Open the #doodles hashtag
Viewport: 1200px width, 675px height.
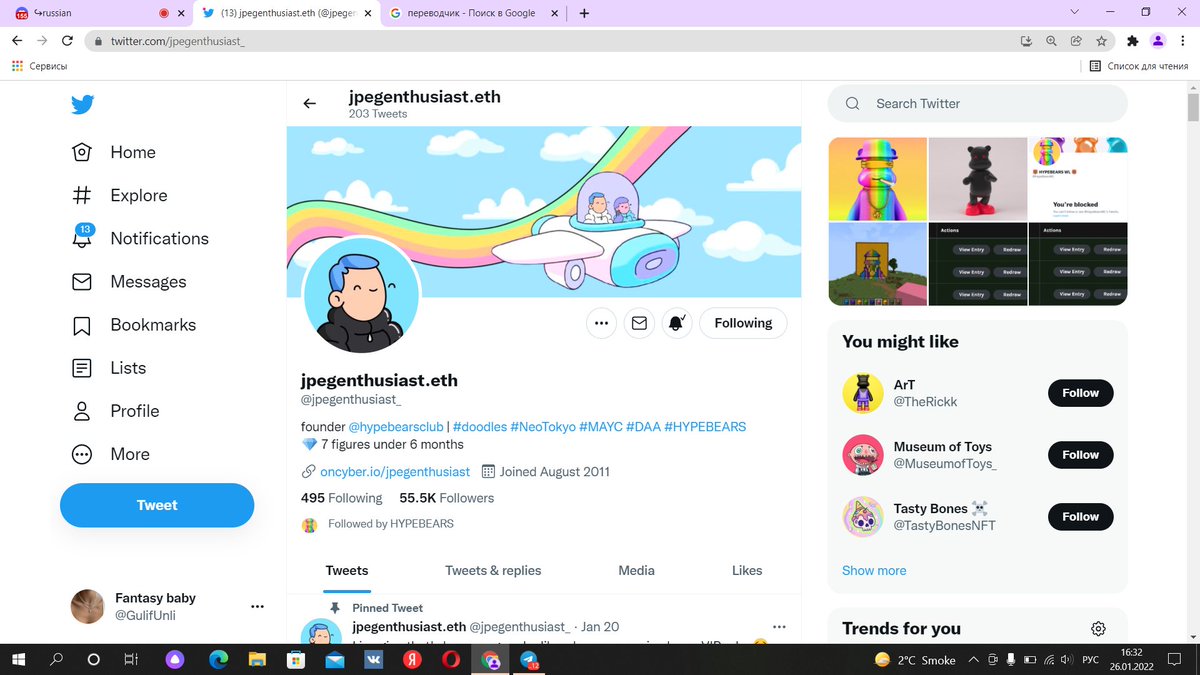click(480, 426)
